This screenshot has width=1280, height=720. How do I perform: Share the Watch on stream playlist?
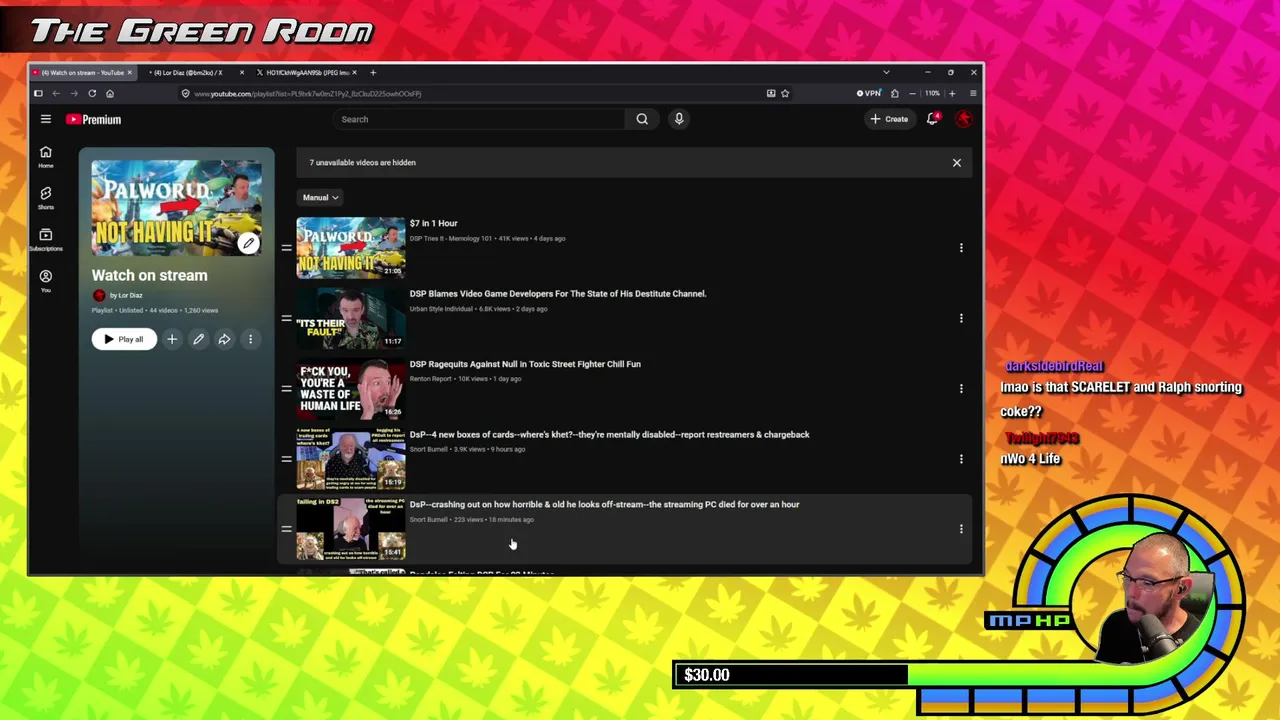pyautogui.click(x=224, y=339)
